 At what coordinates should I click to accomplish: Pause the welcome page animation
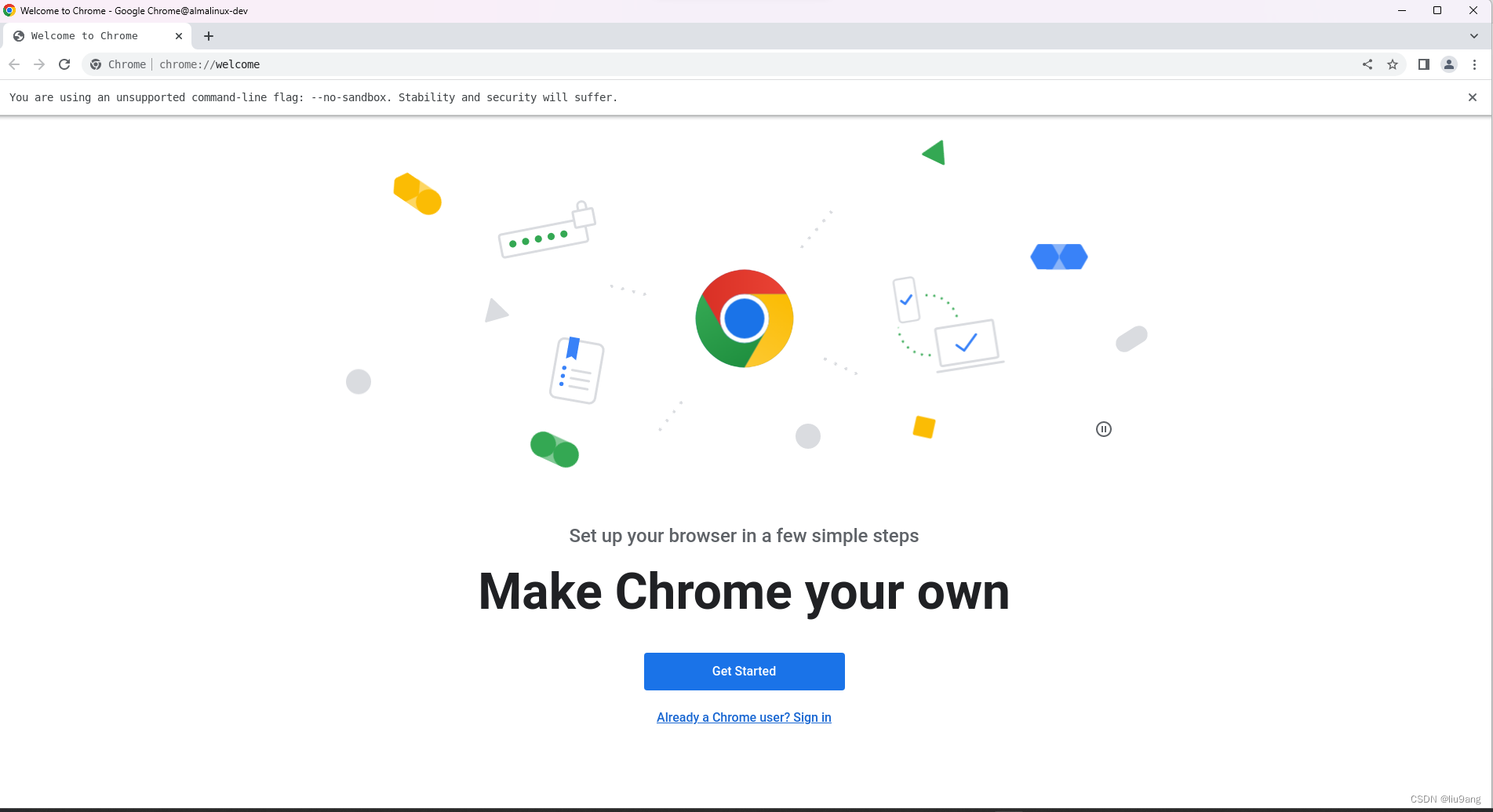[x=1104, y=429]
